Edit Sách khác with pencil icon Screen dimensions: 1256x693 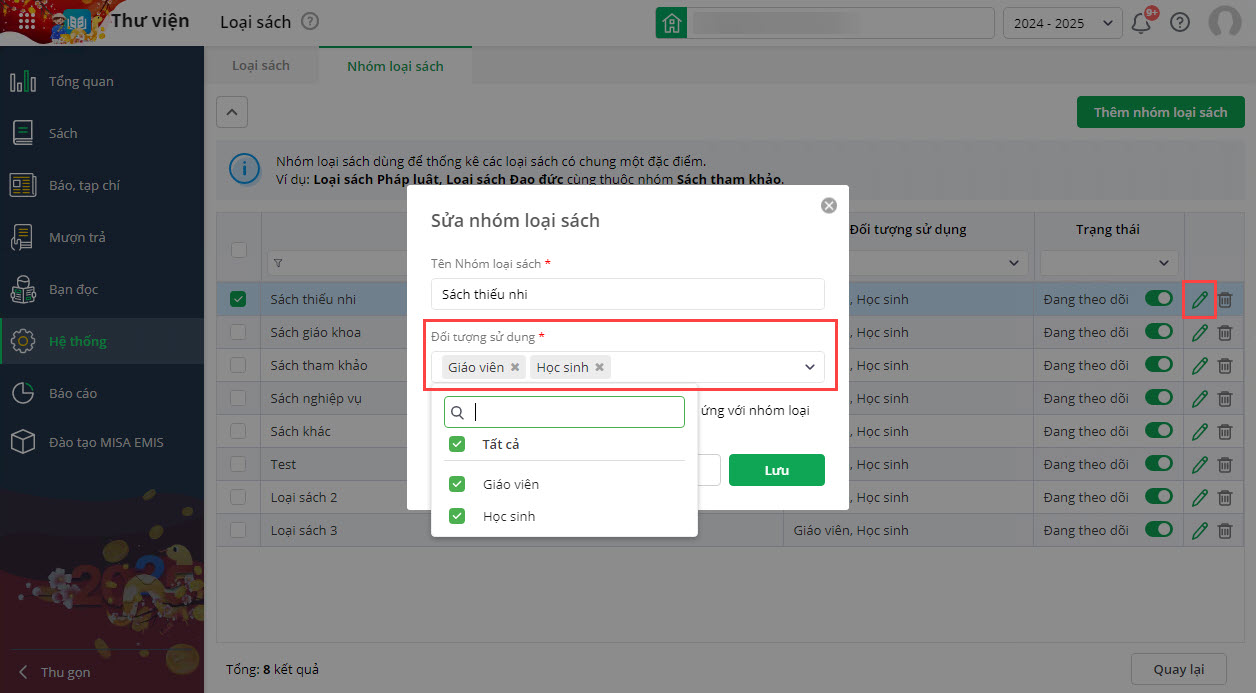pos(1199,431)
